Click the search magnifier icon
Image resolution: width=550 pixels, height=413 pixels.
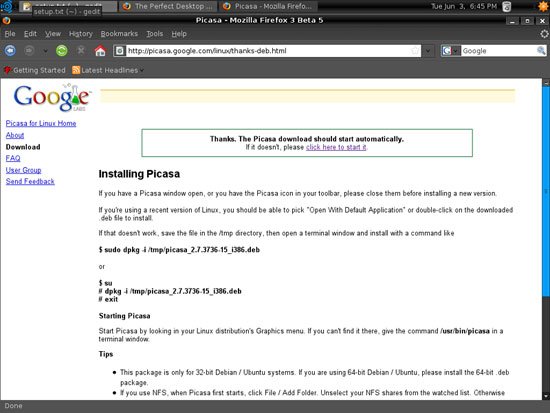pyautogui.click(x=541, y=51)
